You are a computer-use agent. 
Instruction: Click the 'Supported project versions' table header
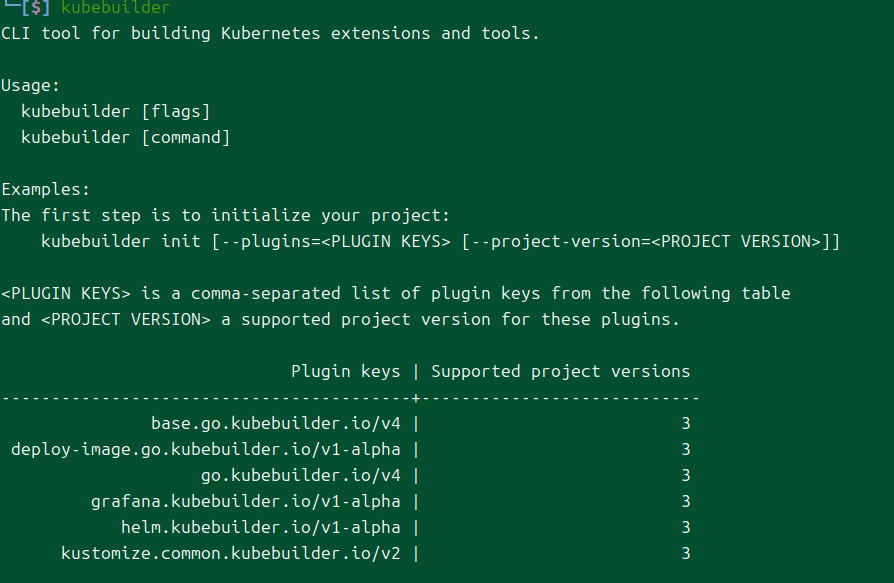click(560, 372)
